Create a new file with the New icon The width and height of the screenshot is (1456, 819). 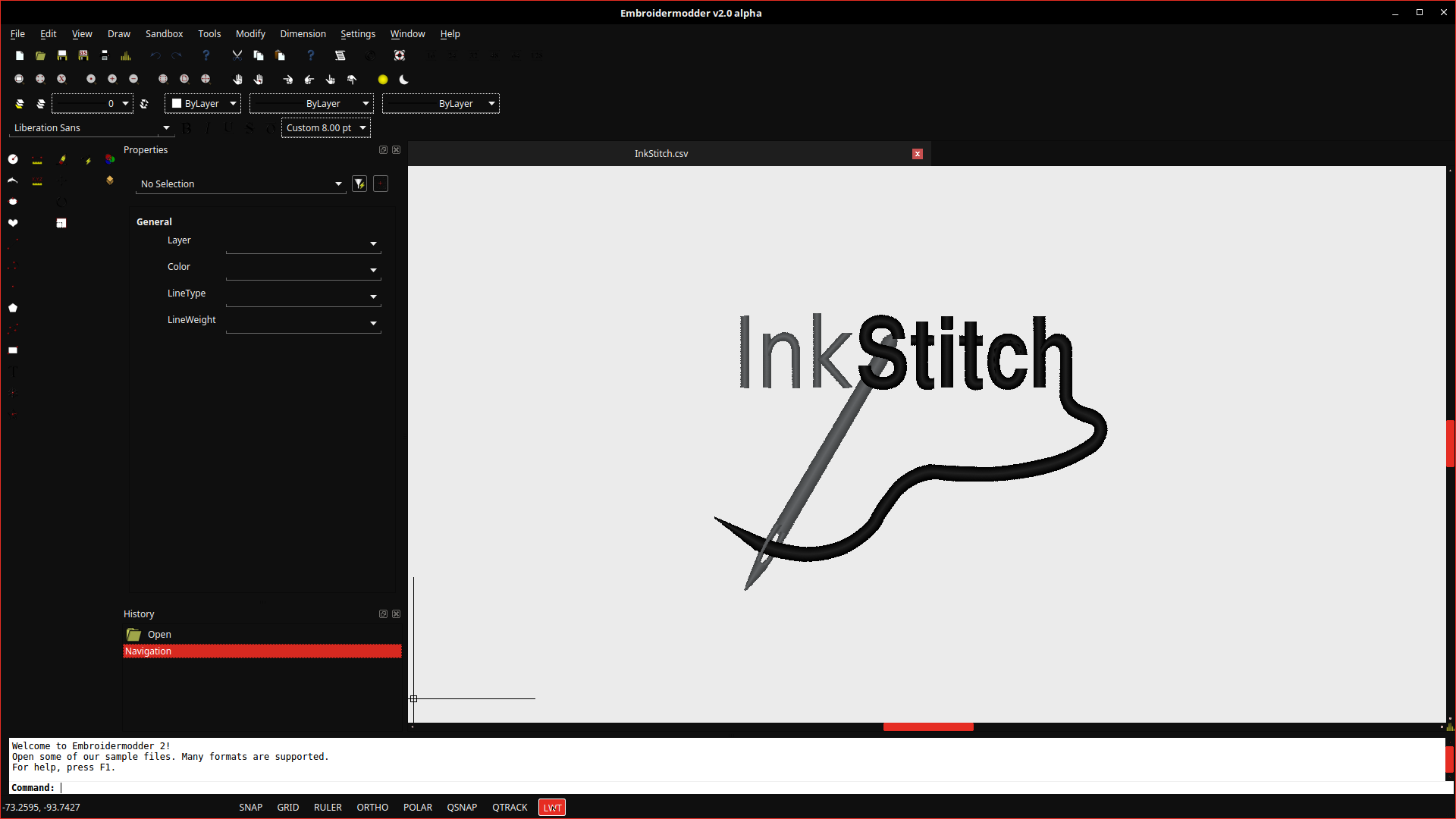pos(19,55)
